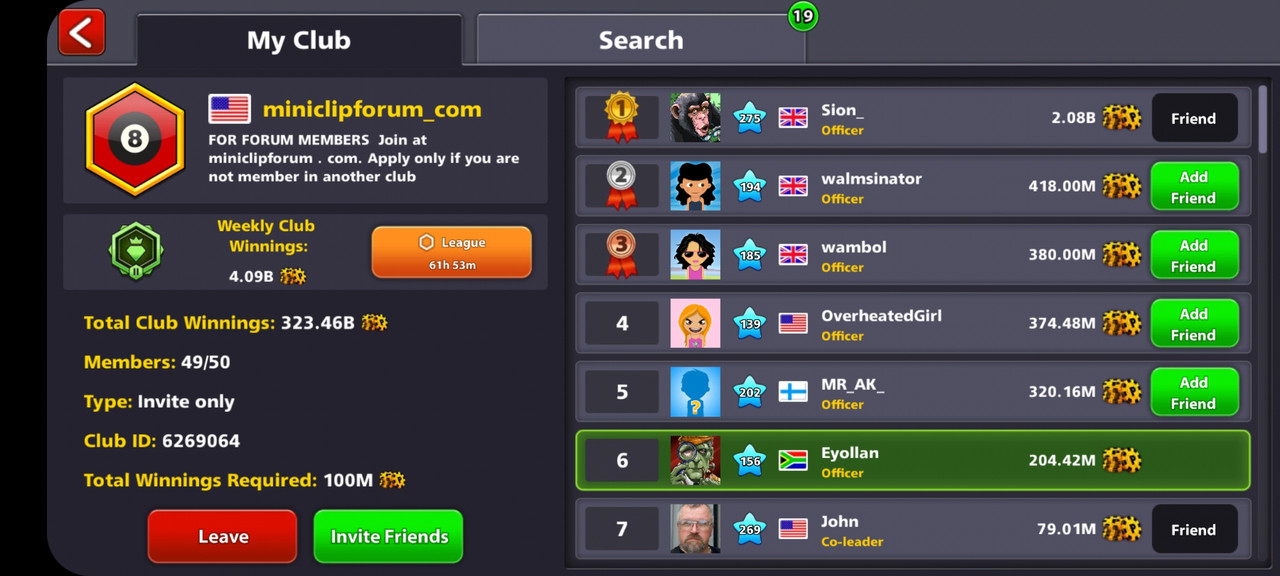
Task: Open the orange League timer button
Action: pos(451,252)
